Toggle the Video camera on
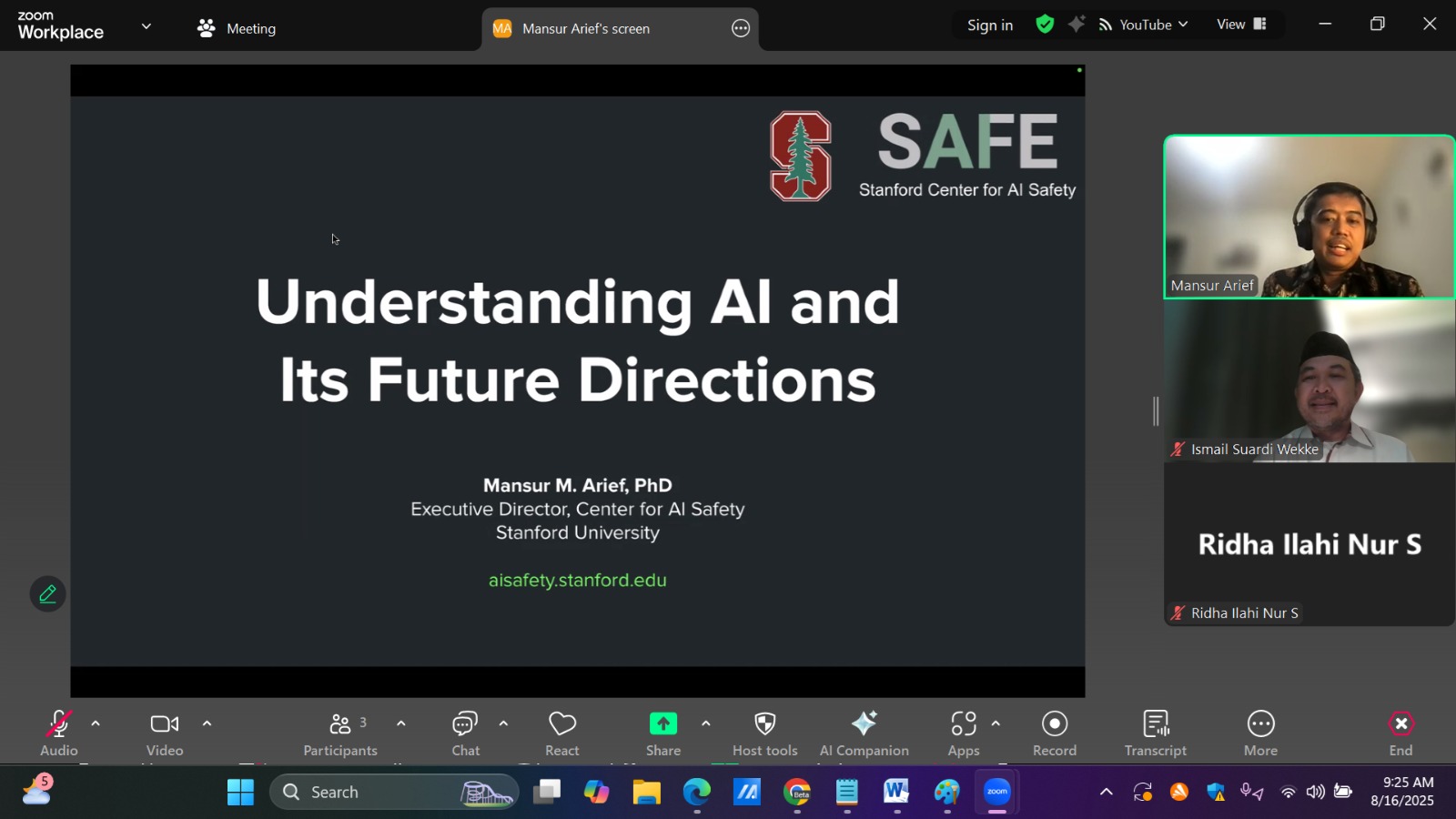 [x=165, y=733]
